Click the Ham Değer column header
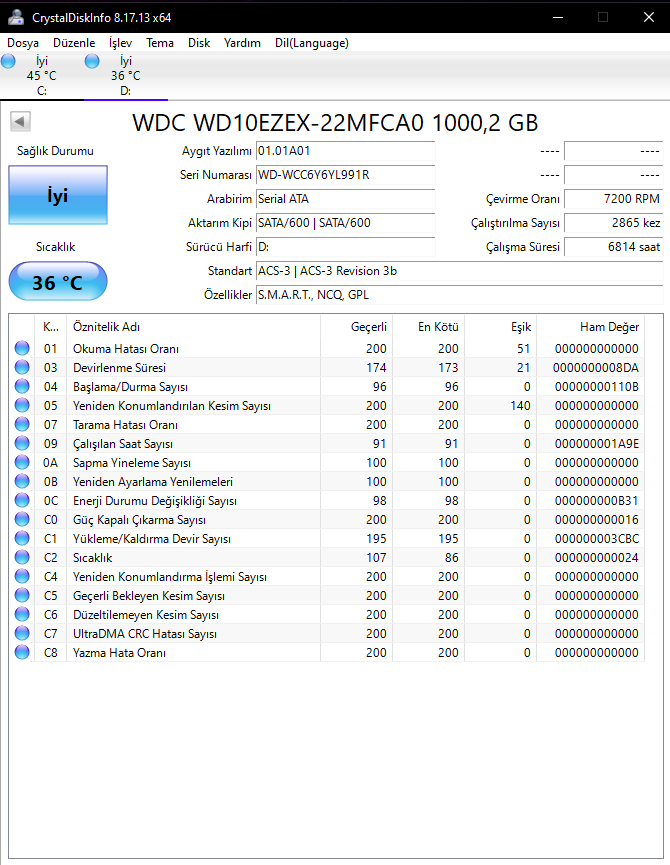Image resolution: width=670 pixels, height=865 pixels. (591, 327)
